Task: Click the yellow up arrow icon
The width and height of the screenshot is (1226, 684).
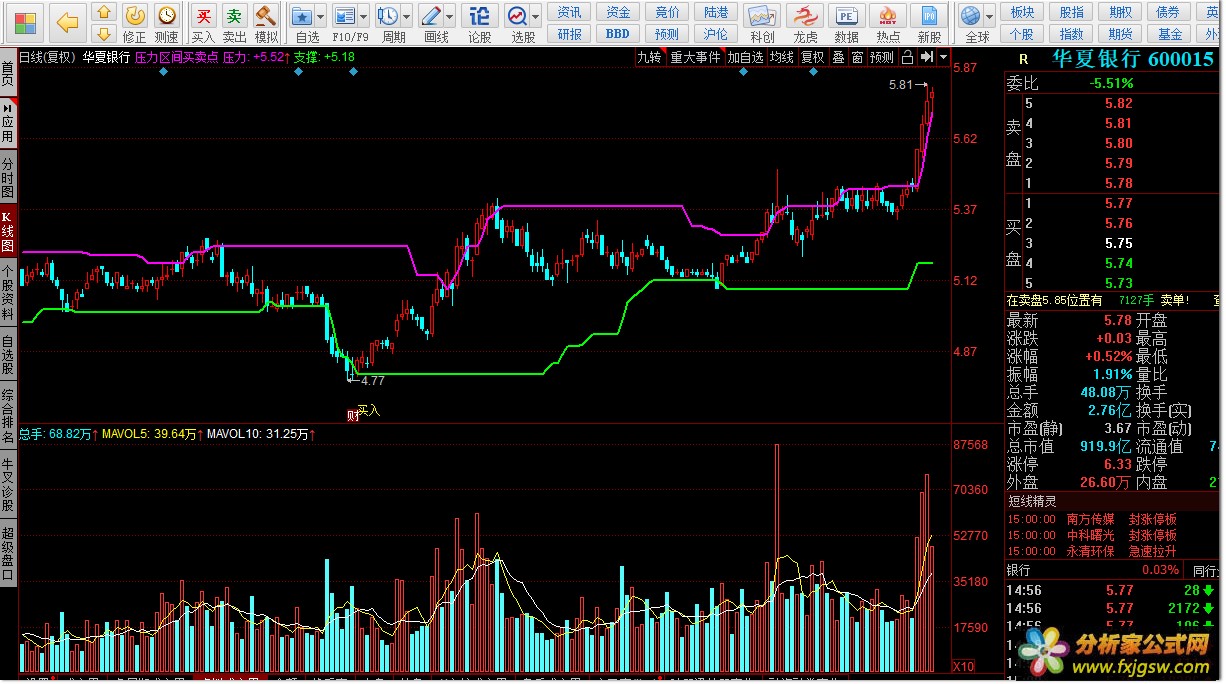Action: tap(102, 12)
